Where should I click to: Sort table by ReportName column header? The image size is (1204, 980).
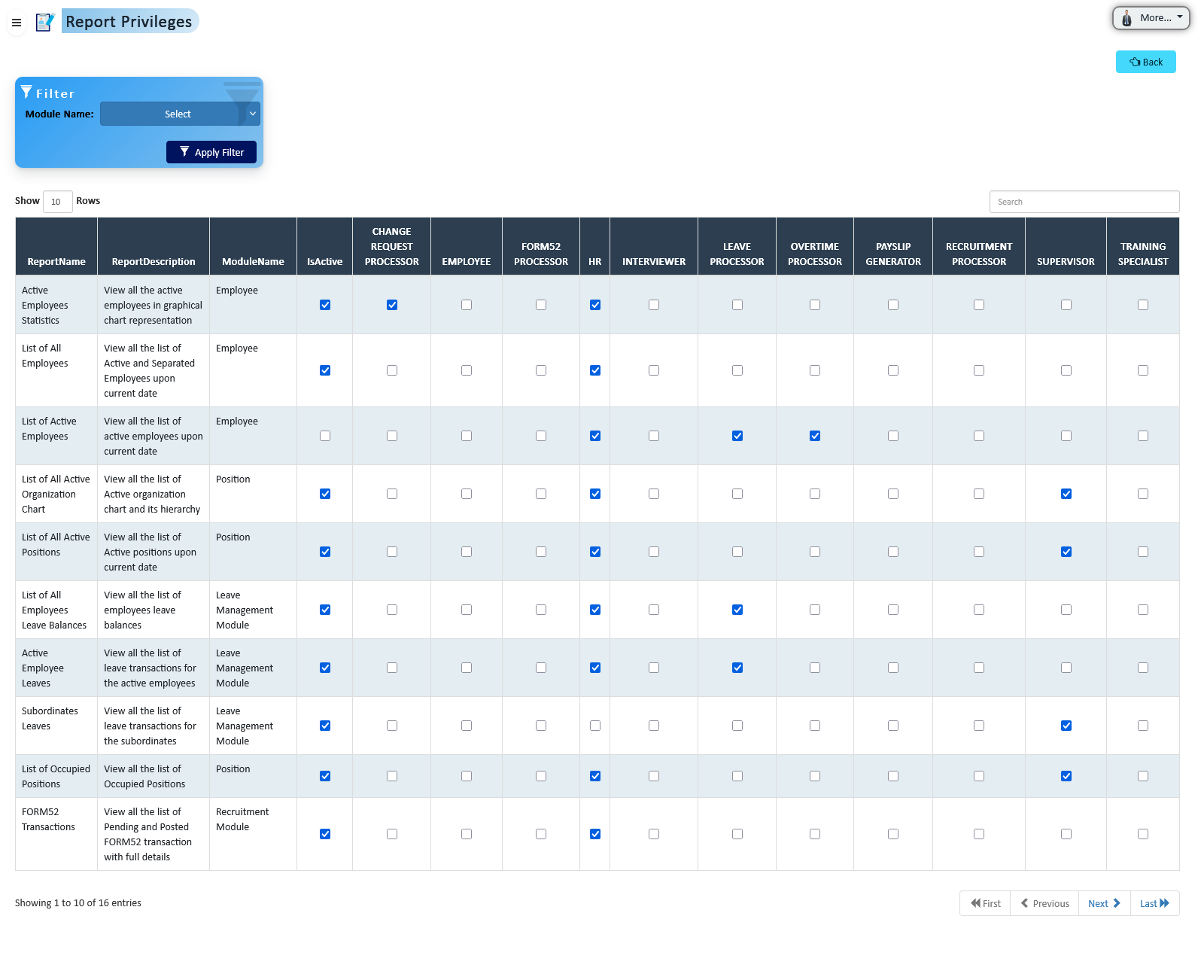coord(56,261)
